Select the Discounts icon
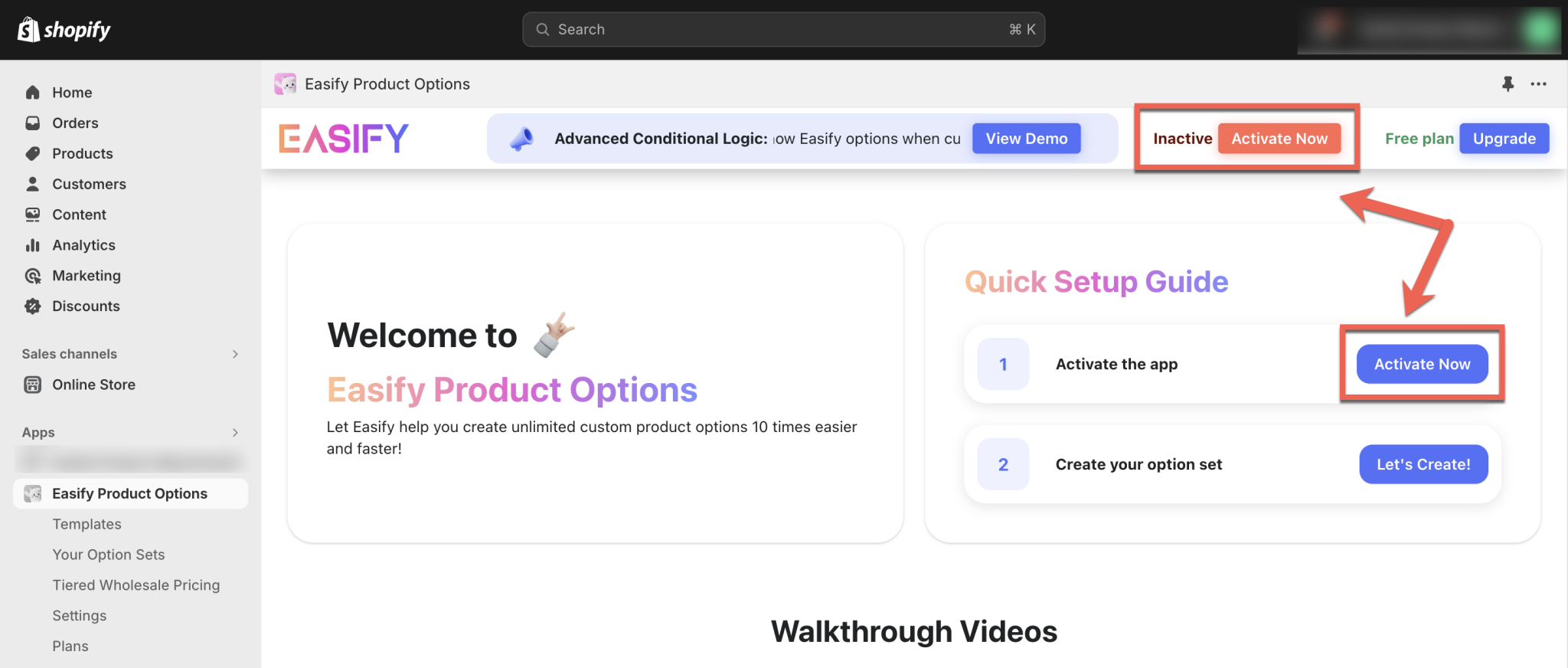 pyautogui.click(x=33, y=306)
